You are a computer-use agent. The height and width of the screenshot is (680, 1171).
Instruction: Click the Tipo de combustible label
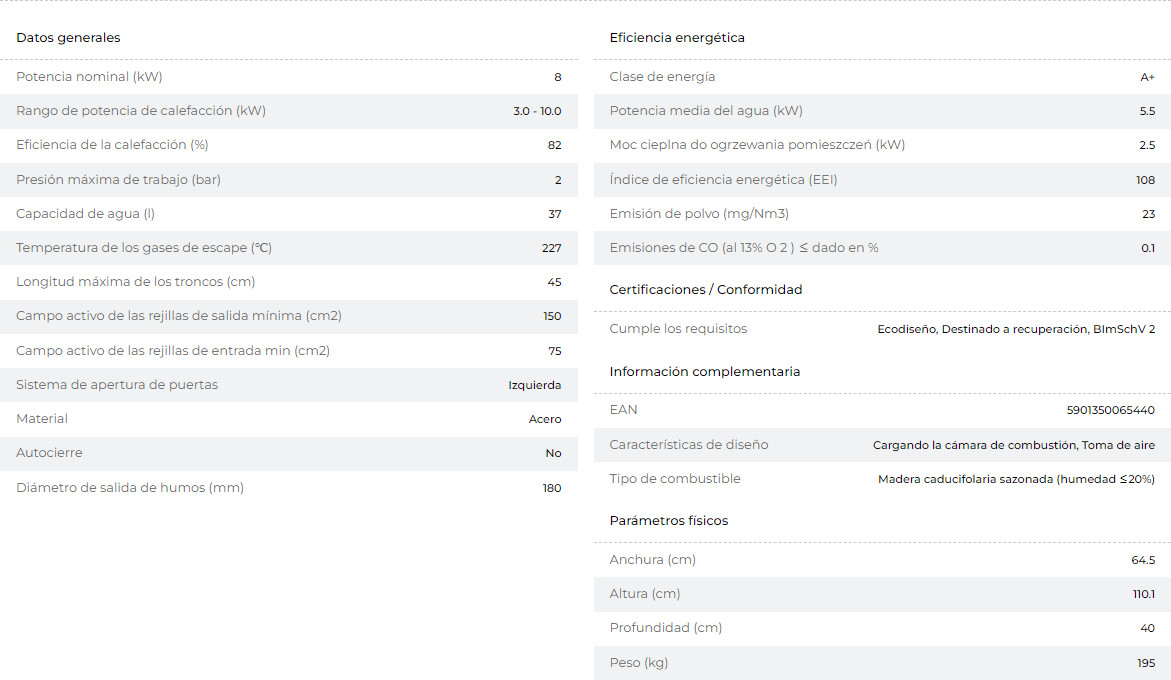pos(675,479)
